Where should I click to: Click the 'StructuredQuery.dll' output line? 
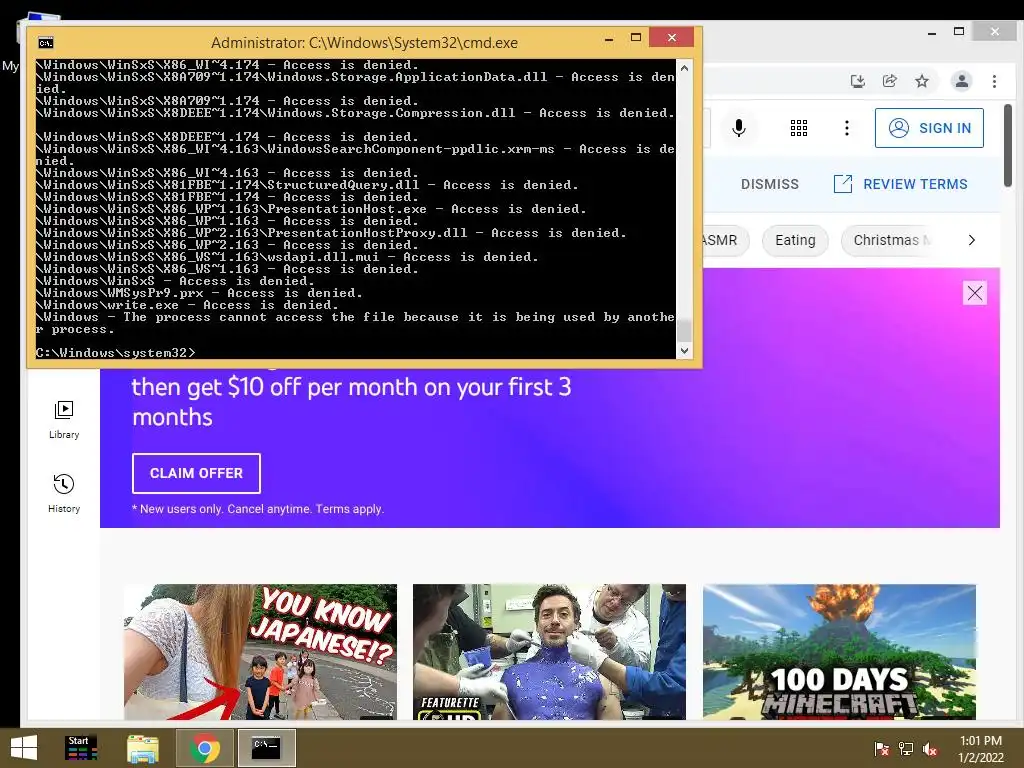point(307,185)
